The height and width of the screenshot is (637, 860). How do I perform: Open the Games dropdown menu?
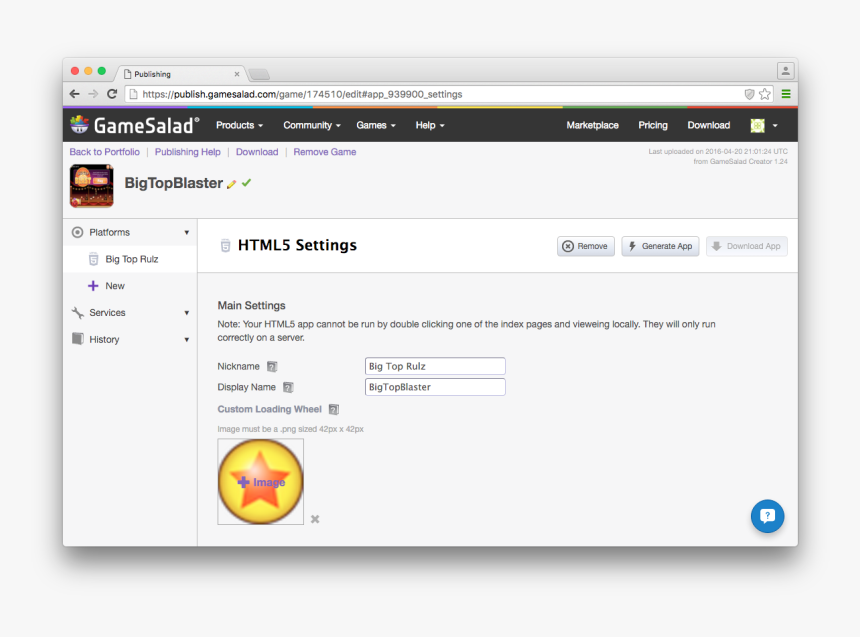pos(376,126)
